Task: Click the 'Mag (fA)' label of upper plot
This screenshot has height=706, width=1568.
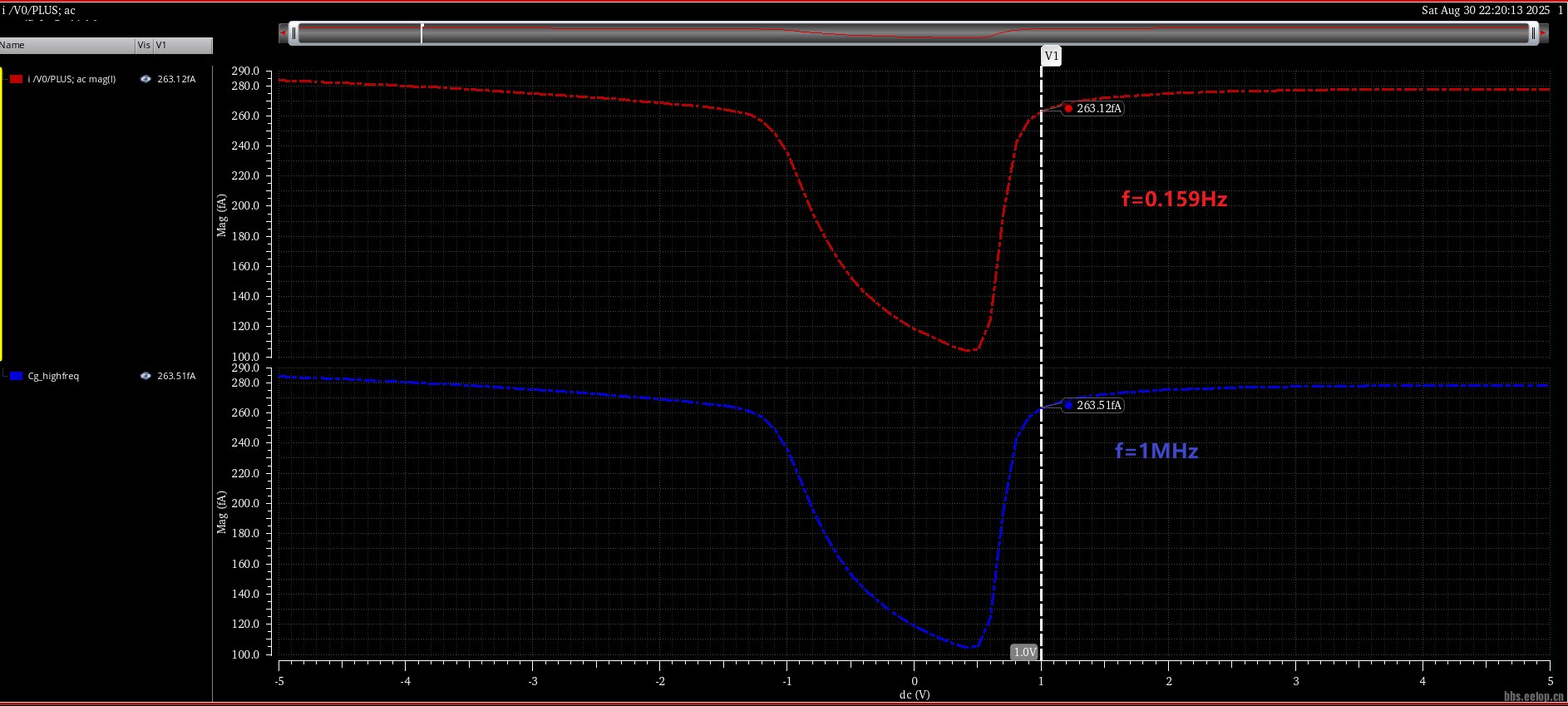Action: [222, 215]
